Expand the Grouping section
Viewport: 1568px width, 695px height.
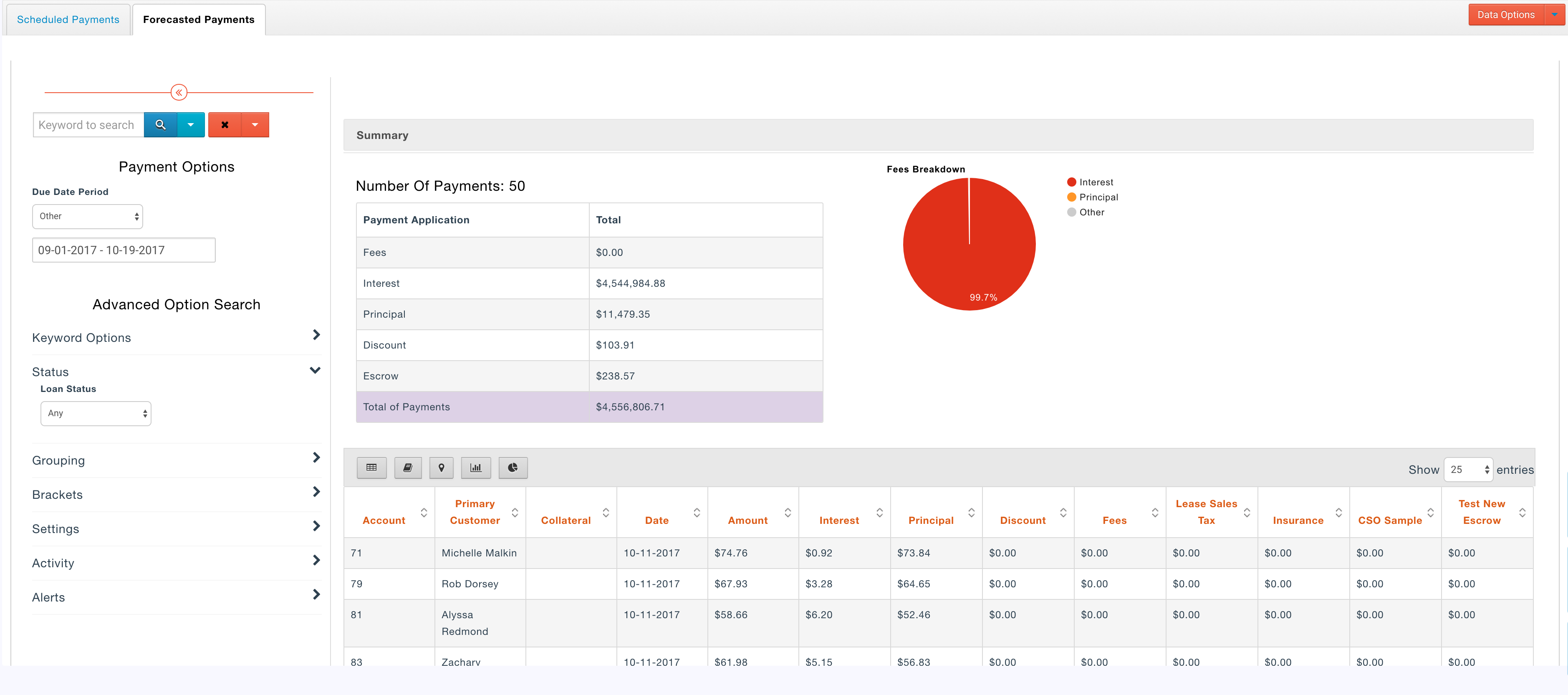176,460
